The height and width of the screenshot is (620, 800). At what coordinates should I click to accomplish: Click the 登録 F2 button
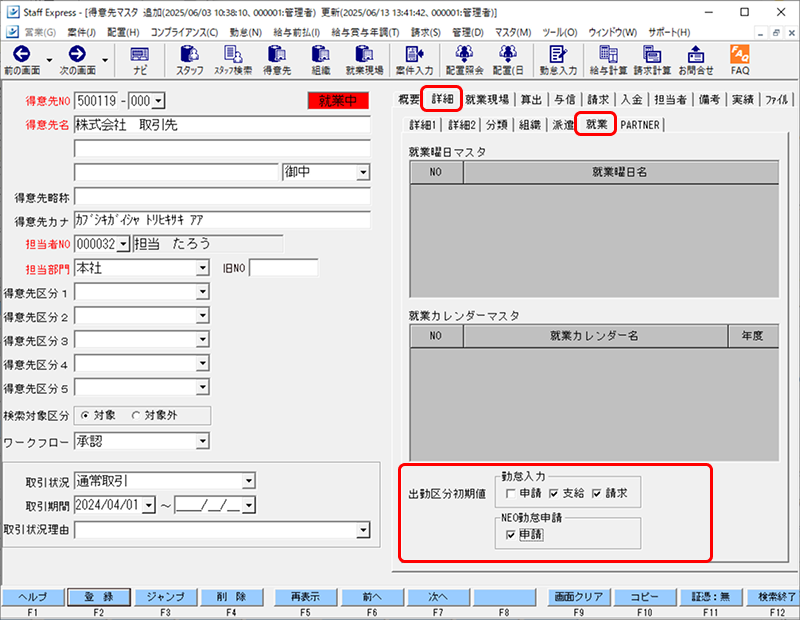point(99,597)
